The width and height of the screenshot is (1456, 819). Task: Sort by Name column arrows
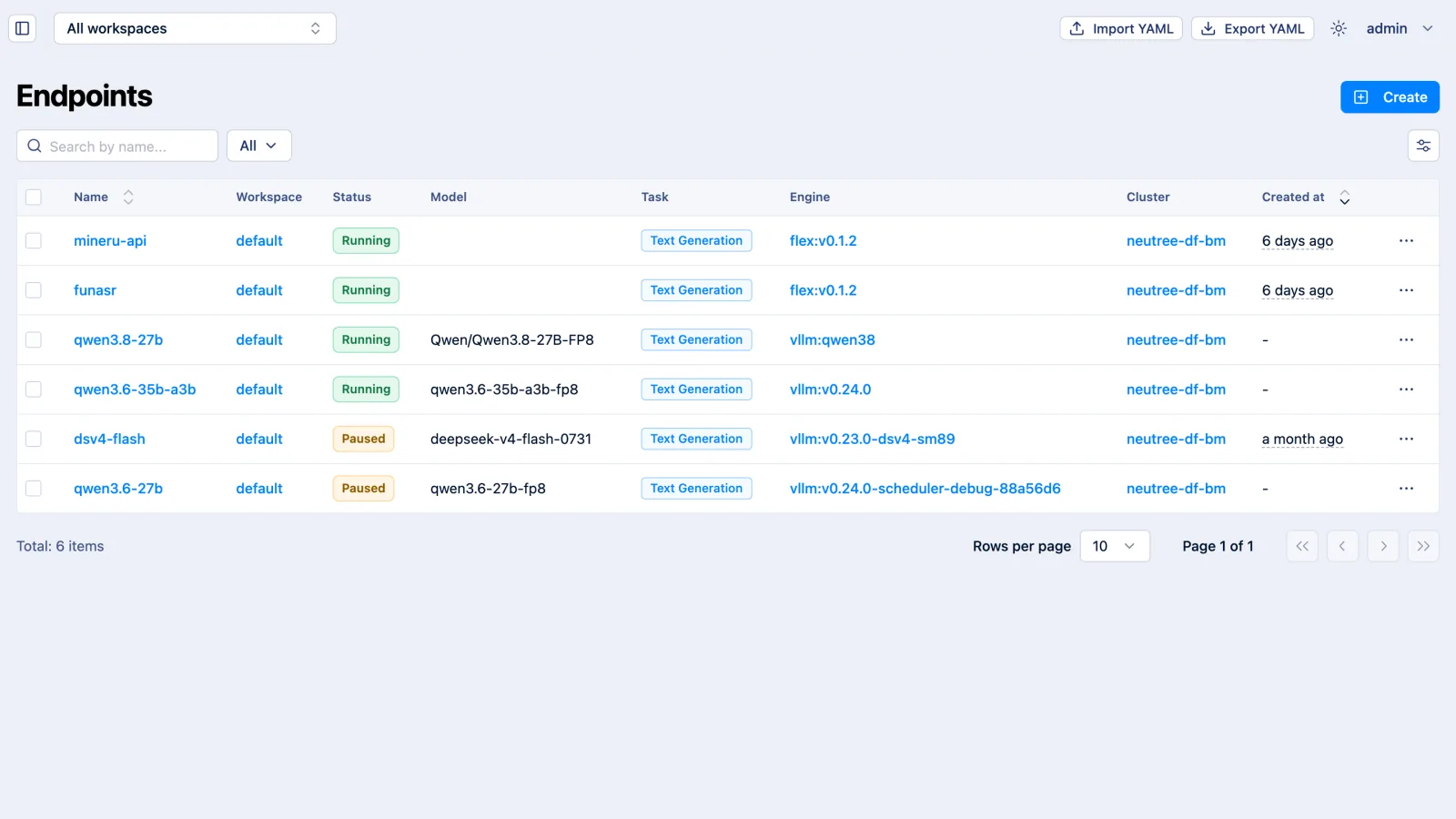[128, 197]
